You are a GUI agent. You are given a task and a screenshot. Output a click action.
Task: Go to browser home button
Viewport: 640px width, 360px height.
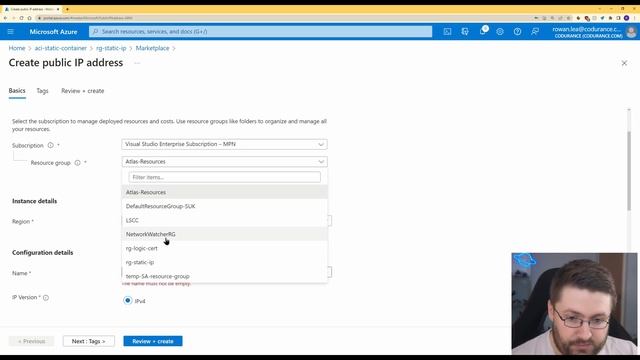pyautogui.click(x=29, y=18)
